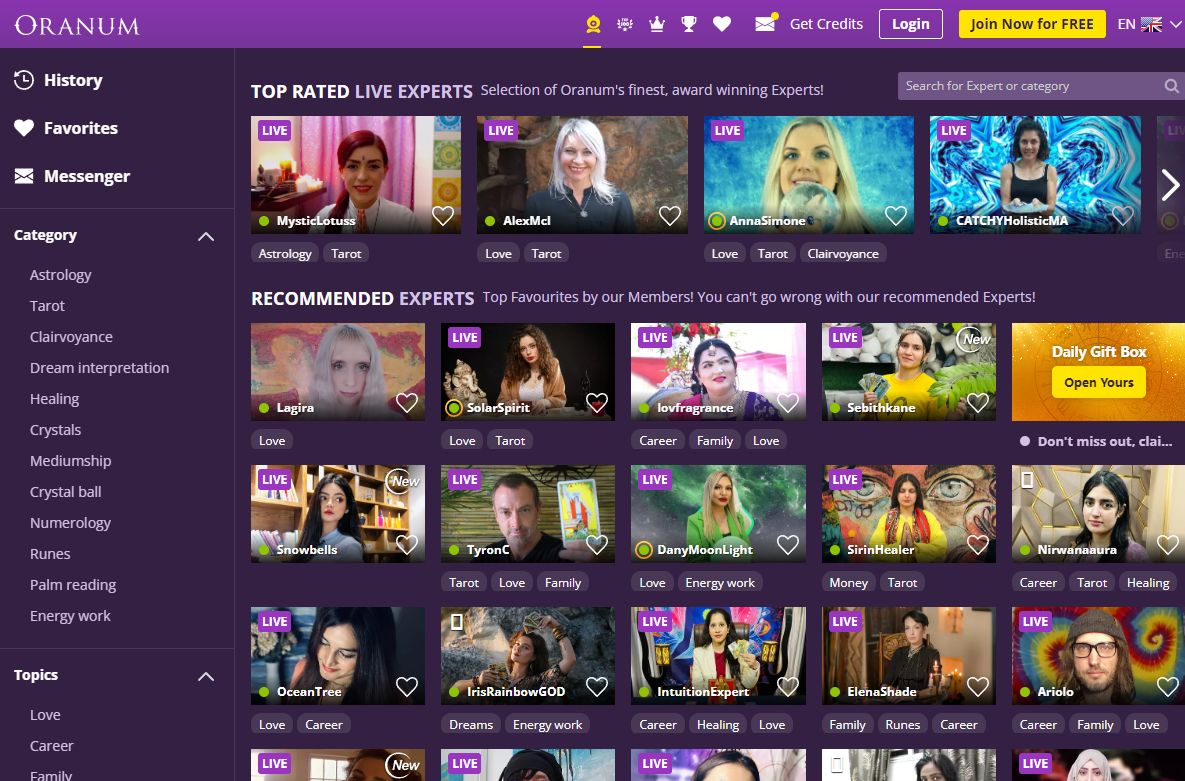Click the Energy work tag under DanyMoonLight
1185x781 pixels.
[719, 583]
